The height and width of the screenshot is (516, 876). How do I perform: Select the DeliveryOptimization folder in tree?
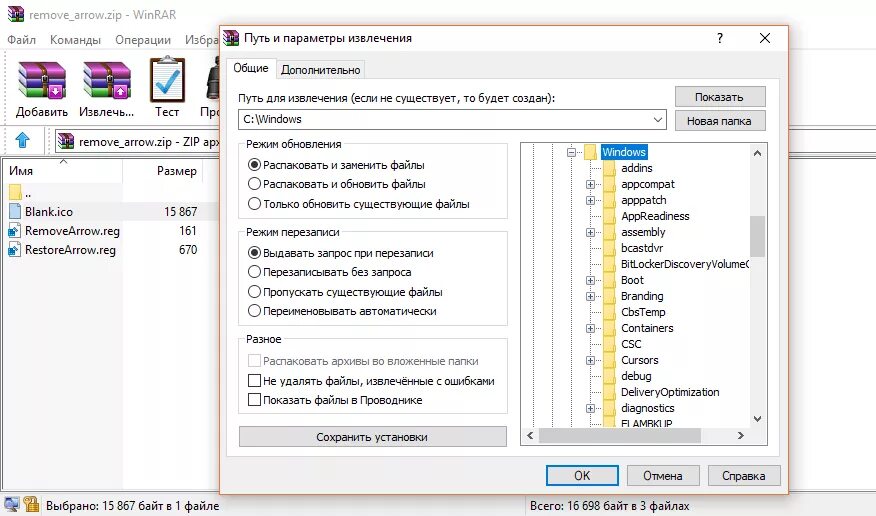point(670,392)
